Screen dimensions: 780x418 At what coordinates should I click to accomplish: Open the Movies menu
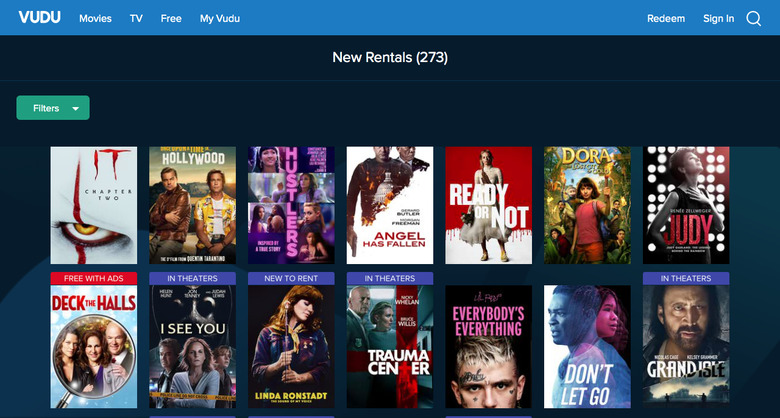(95, 19)
